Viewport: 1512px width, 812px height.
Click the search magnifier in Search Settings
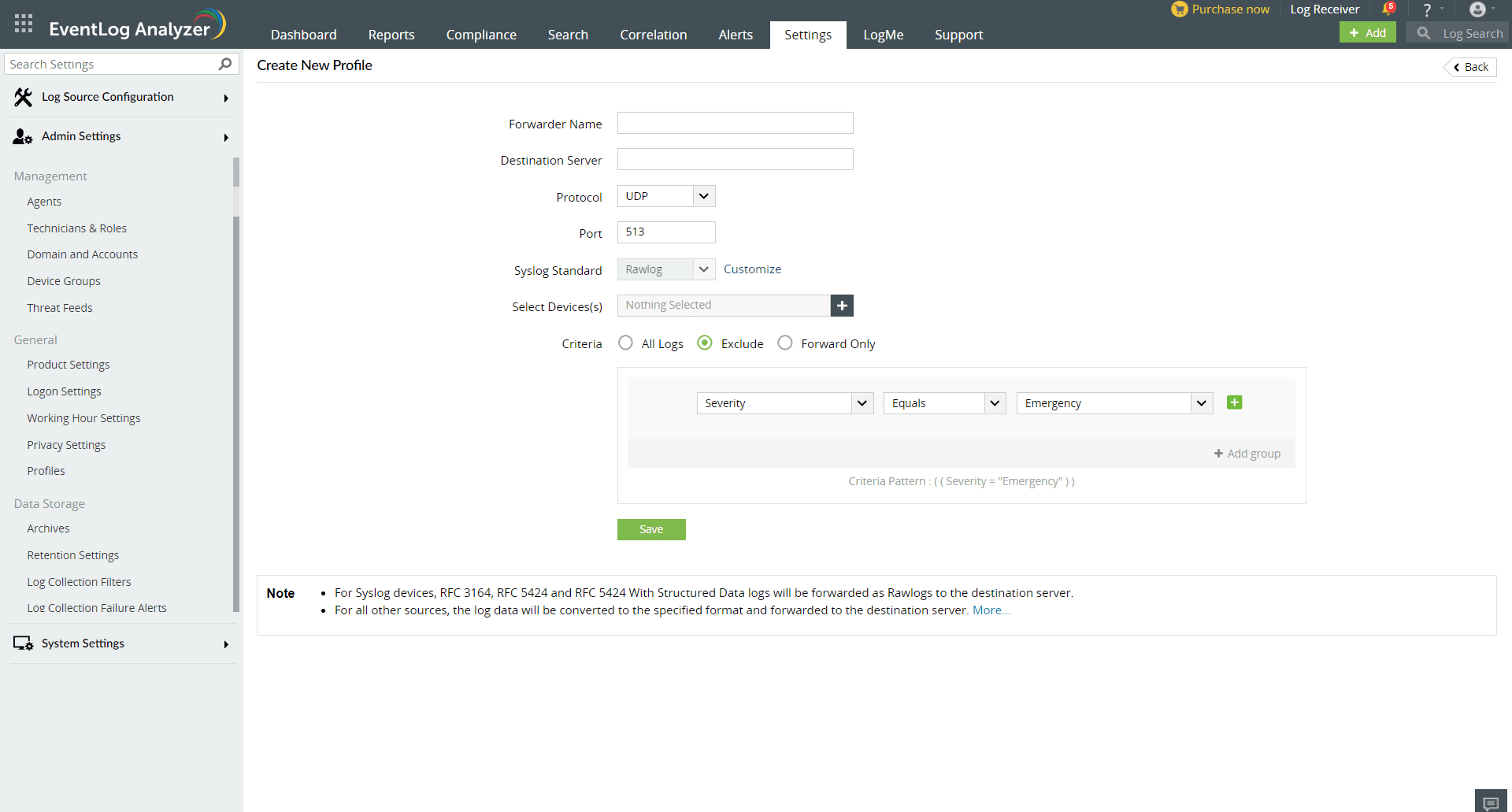(x=224, y=64)
